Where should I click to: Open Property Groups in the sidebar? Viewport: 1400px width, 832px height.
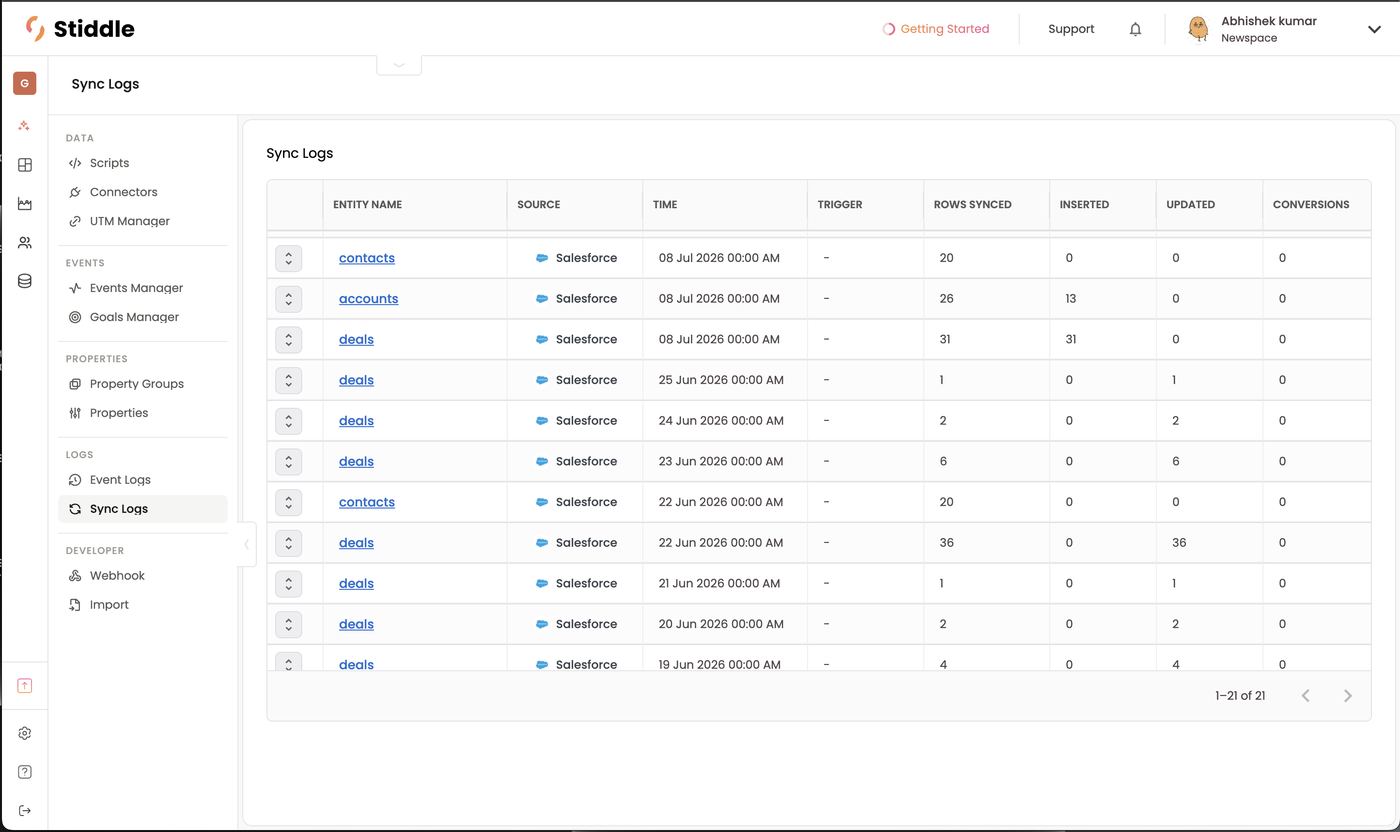(x=143, y=384)
